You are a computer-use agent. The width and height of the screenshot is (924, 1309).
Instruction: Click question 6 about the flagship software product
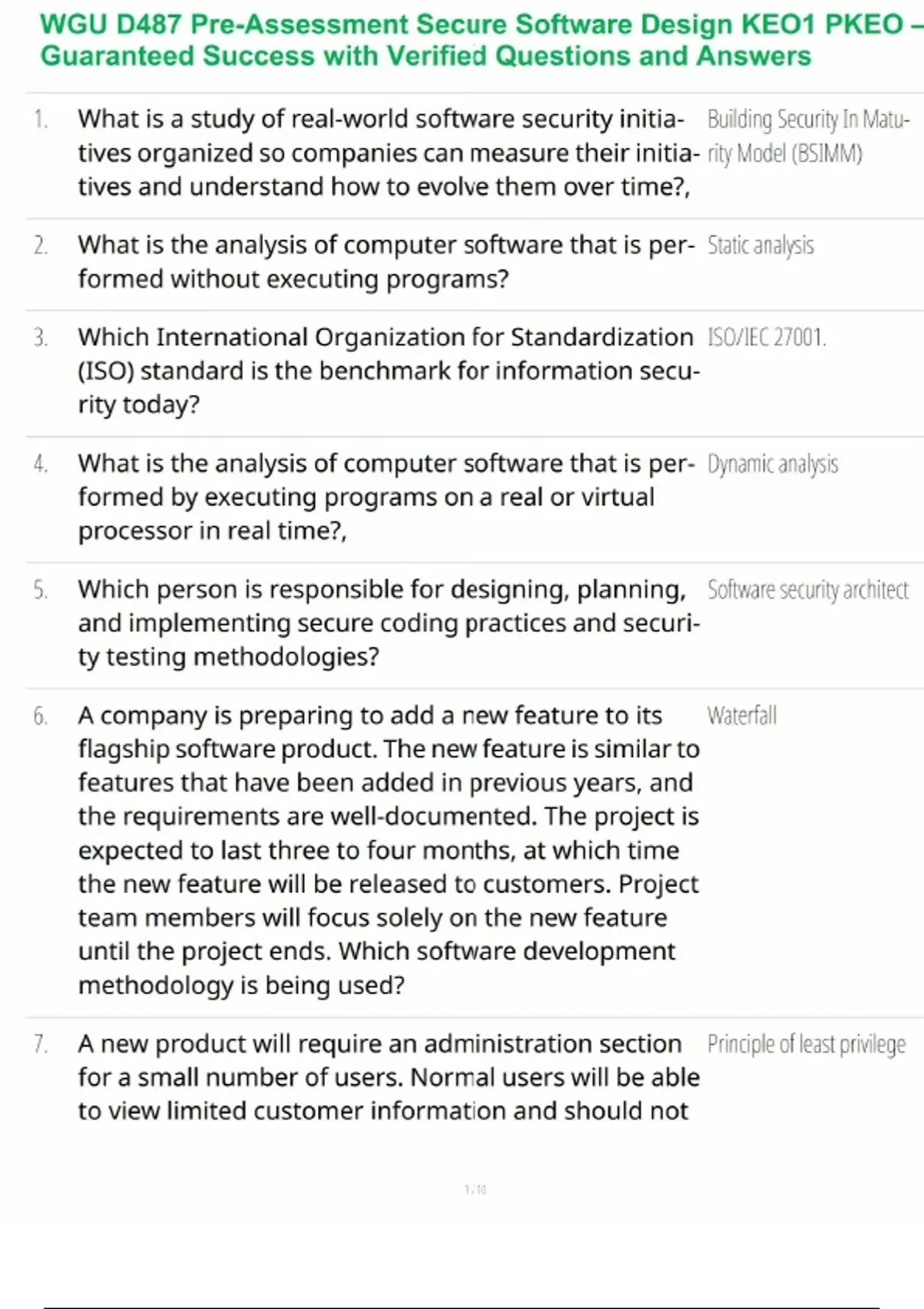pos(385,850)
